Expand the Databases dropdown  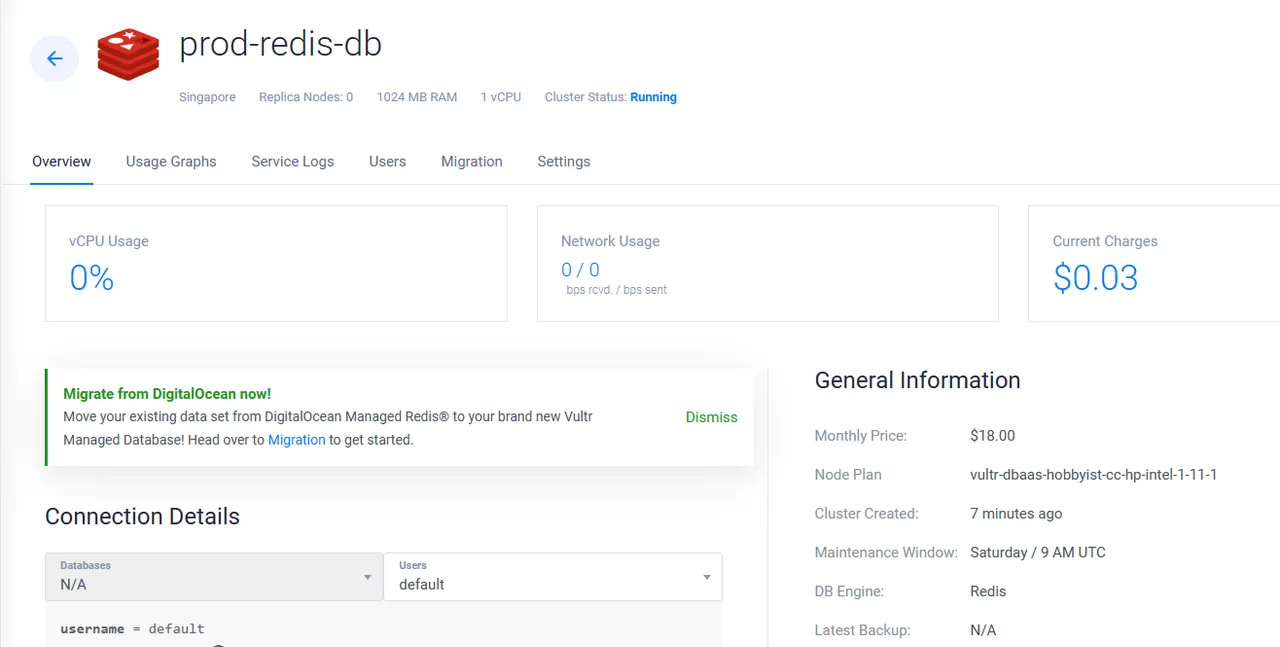pos(214,577)
